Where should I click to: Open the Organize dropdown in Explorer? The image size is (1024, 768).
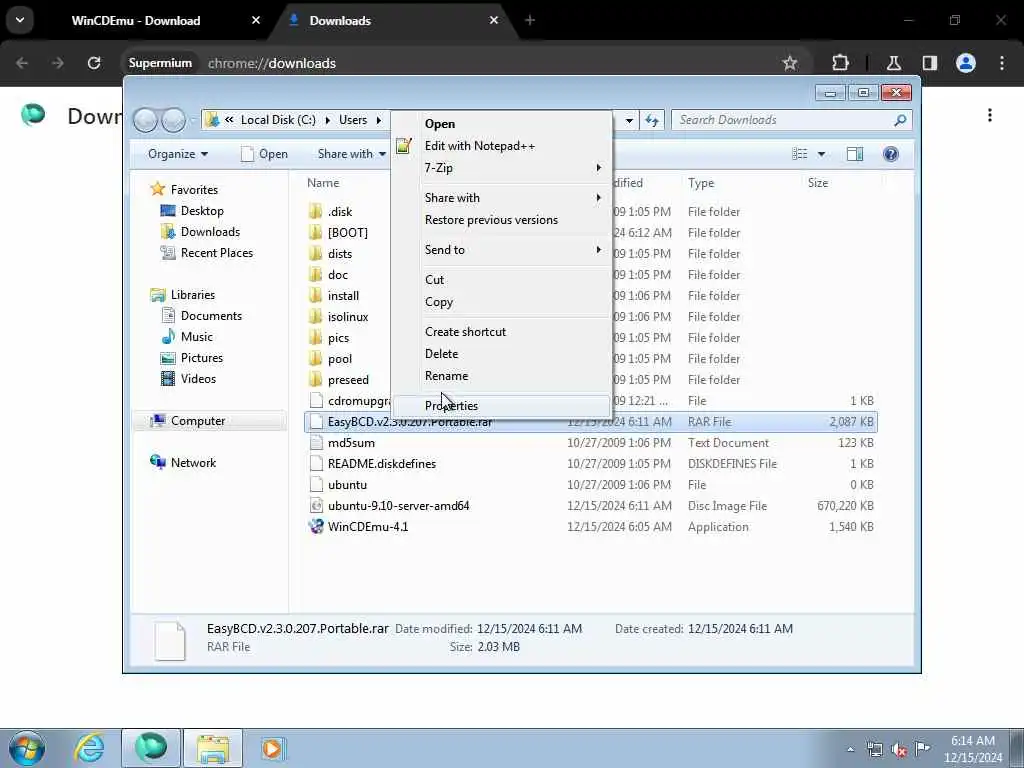[x=178, y=153]
